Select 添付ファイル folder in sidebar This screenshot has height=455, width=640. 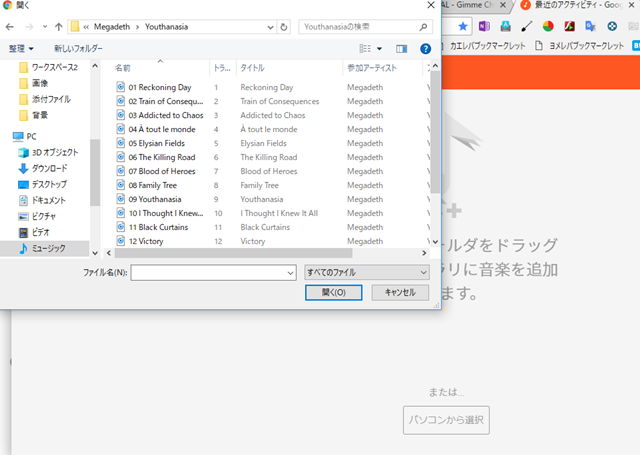[45, 99]
